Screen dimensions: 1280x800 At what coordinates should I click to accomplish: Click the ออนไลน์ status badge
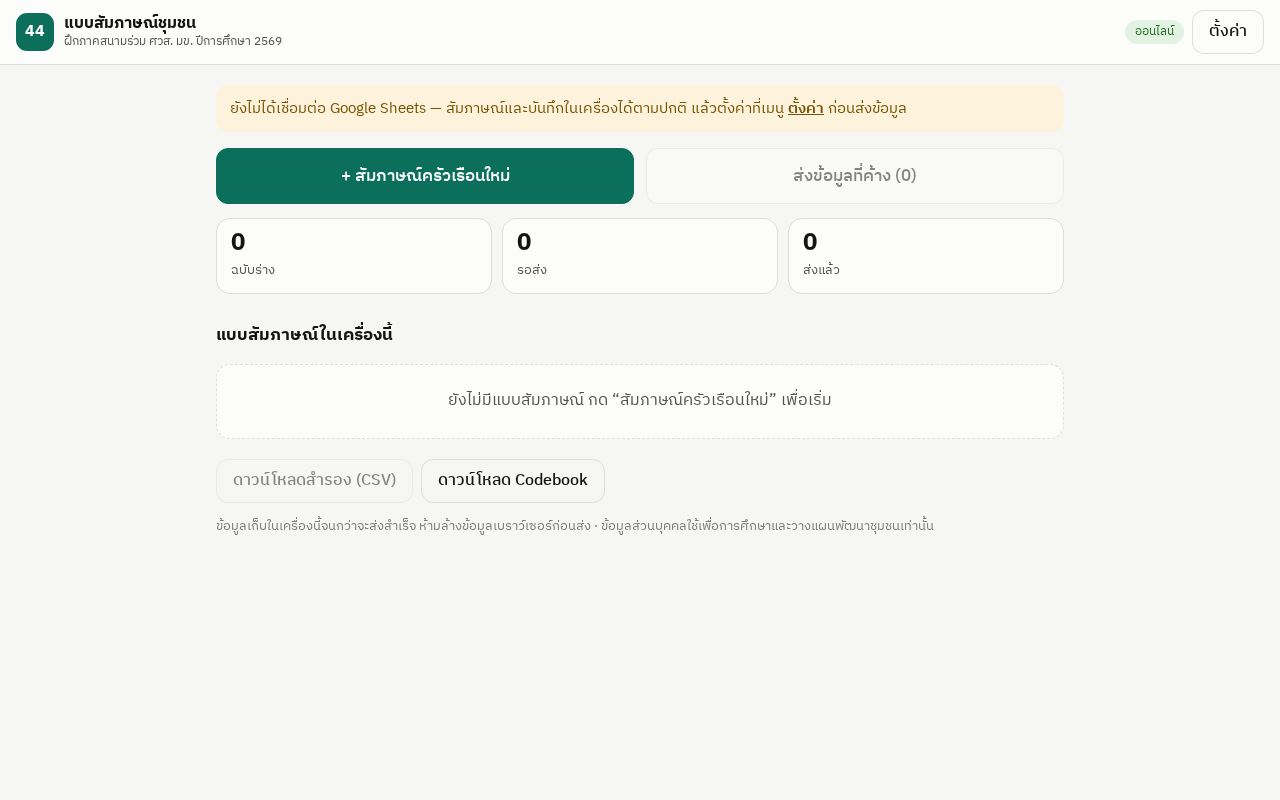1154,32
